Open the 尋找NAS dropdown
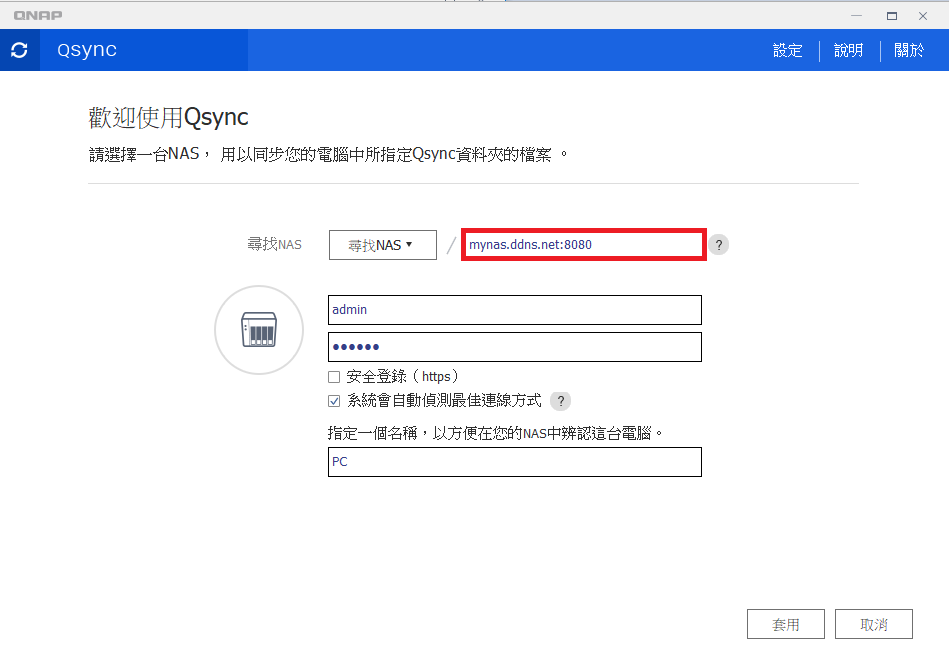The height and width of the screenshot is (662, 949). [x=382, y=244]
